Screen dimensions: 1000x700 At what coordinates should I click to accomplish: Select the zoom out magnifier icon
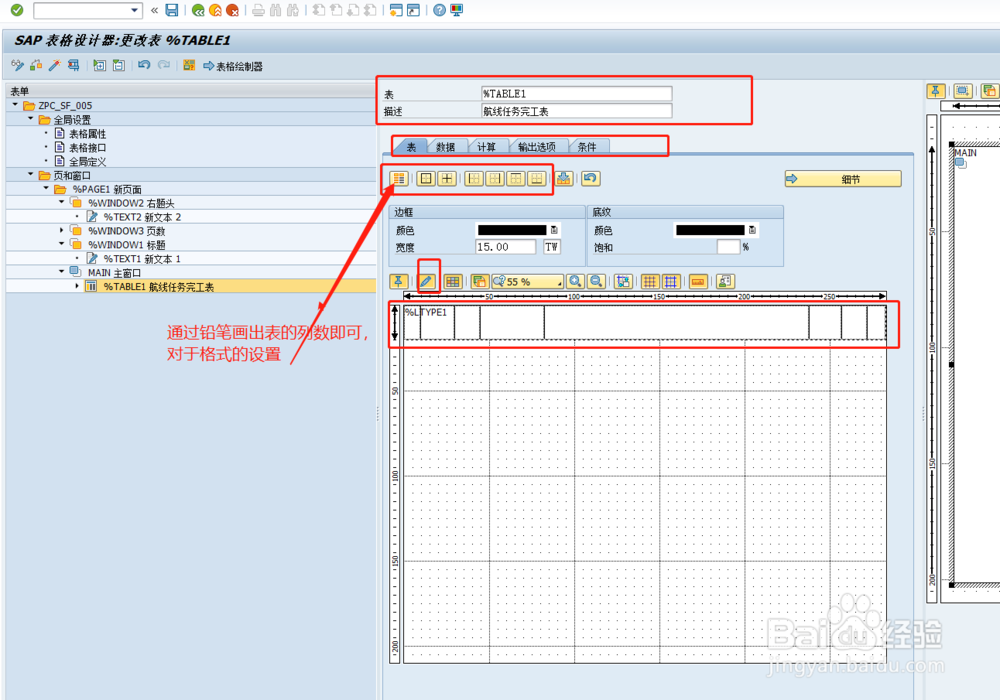[x=596, y=281]
